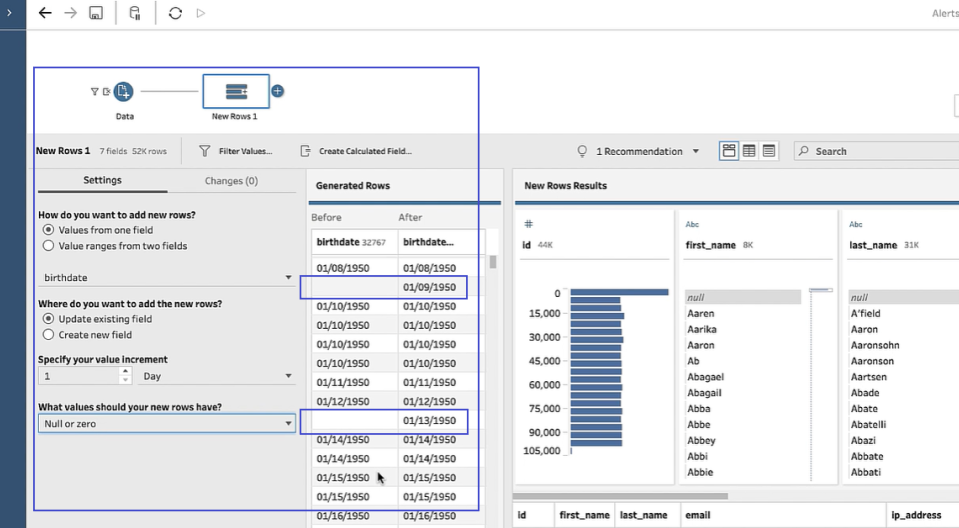Screen dimensions: 959x528
Task: Switch to list view icon
Action: 769,151
